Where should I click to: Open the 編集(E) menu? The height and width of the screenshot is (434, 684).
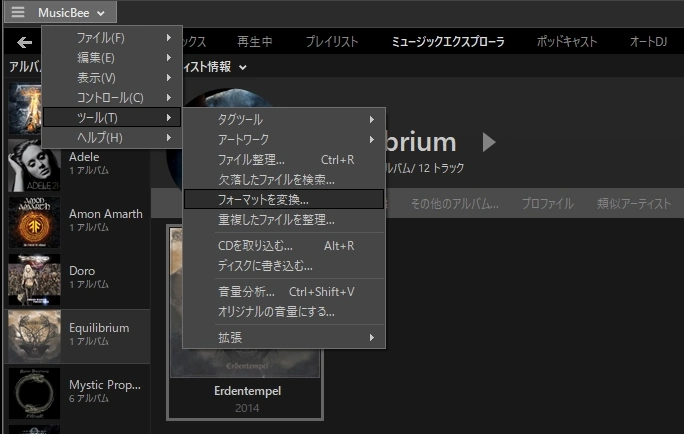[x=112, y=58]
